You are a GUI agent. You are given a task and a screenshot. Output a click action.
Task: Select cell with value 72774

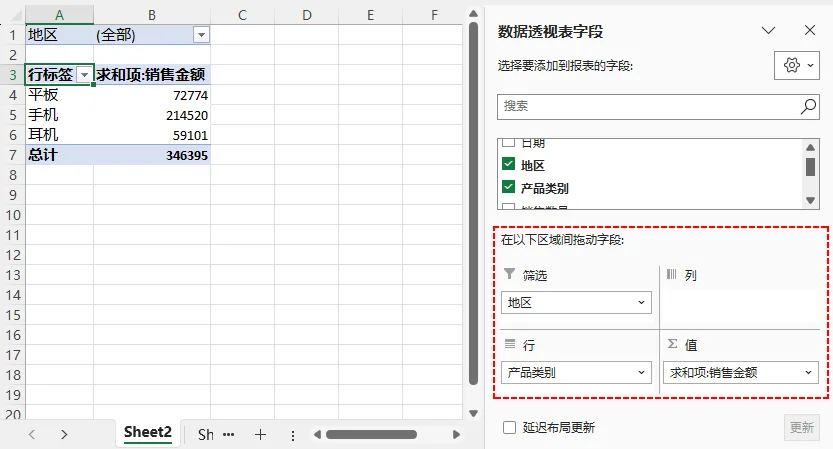[152, 95]
